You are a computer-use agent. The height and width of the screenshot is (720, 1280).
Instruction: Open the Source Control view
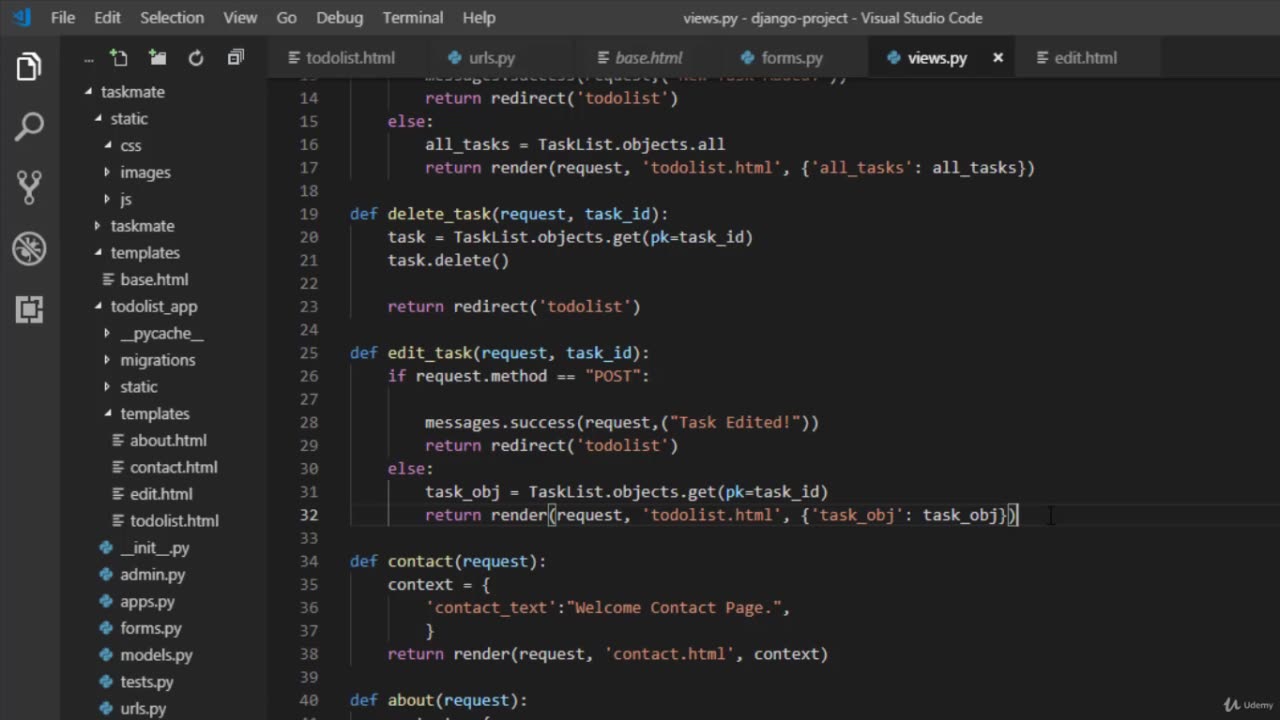[x=29, y=187]
